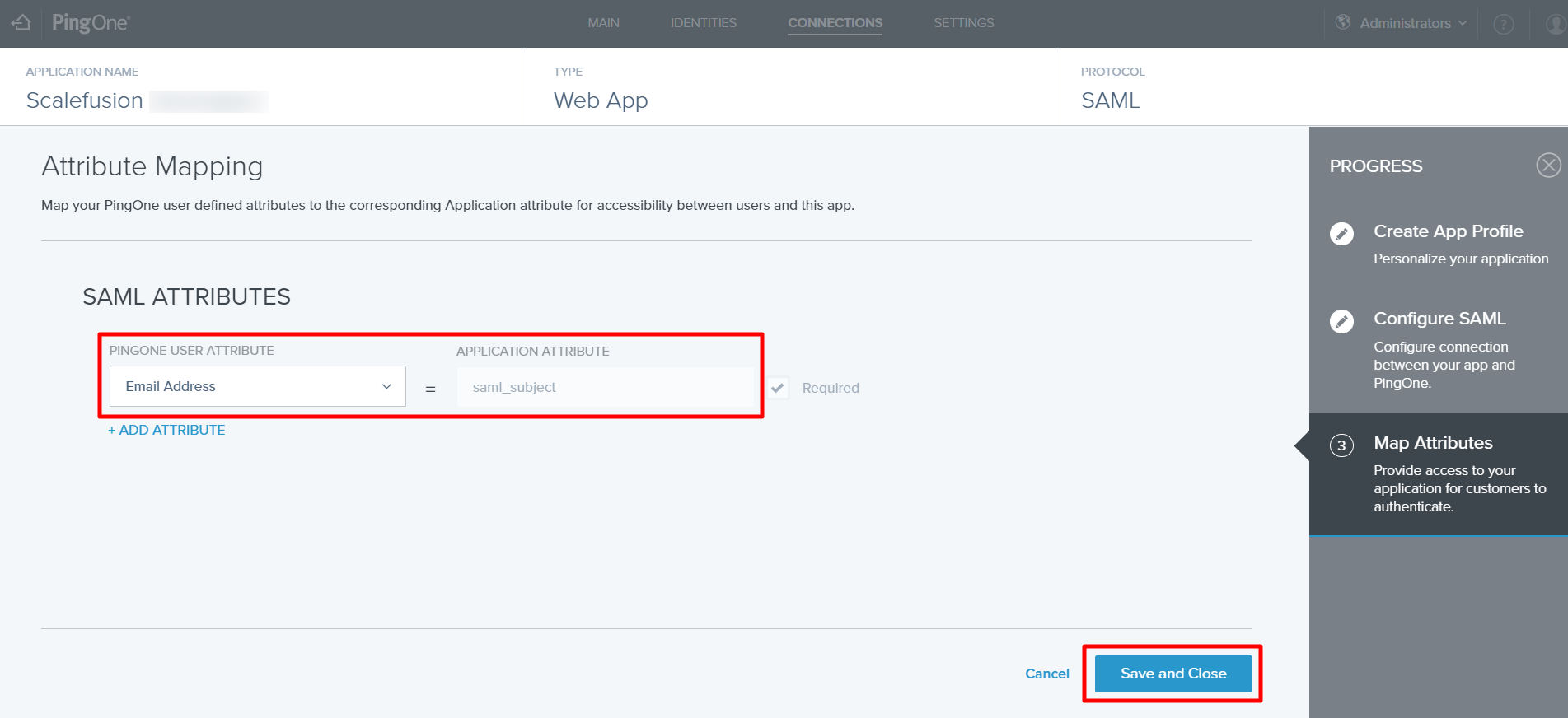1568x718 pixels.
Task: Open the help question mark icon
Action: click(x=1504, y=24)
